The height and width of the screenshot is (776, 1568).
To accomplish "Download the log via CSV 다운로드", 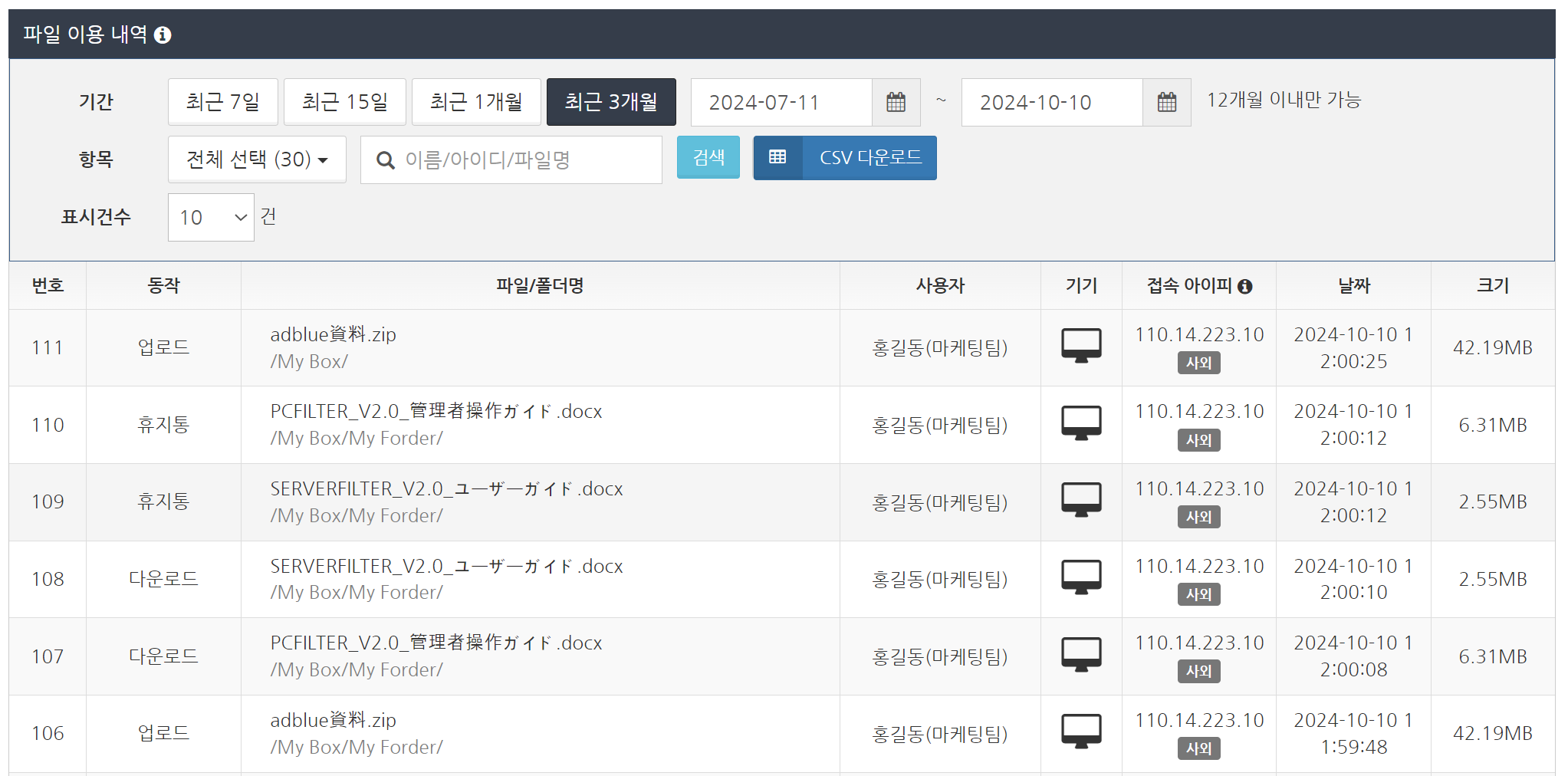I will tap(869, 158).
